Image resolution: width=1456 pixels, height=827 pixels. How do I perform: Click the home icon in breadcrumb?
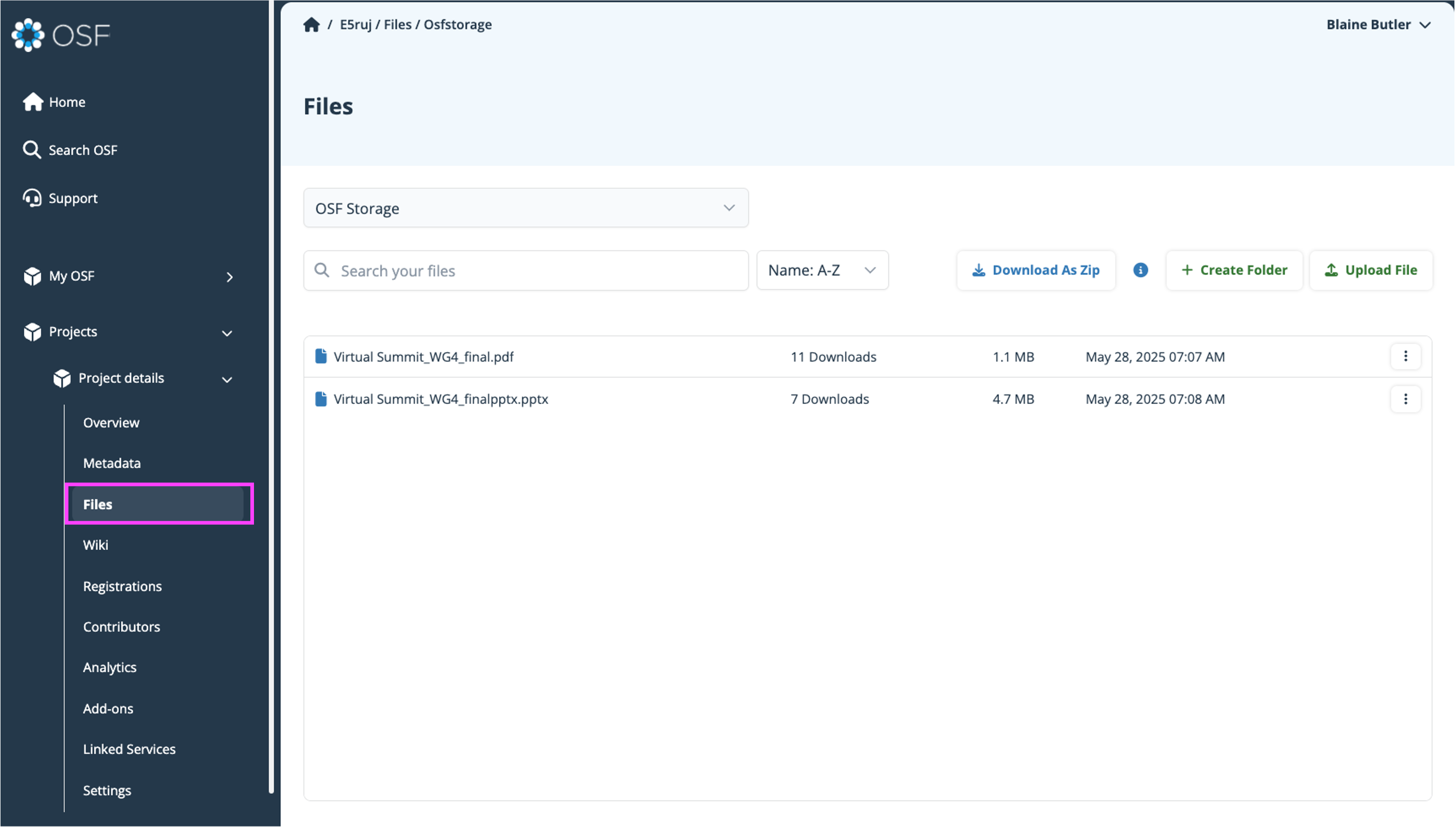point(311,25)
